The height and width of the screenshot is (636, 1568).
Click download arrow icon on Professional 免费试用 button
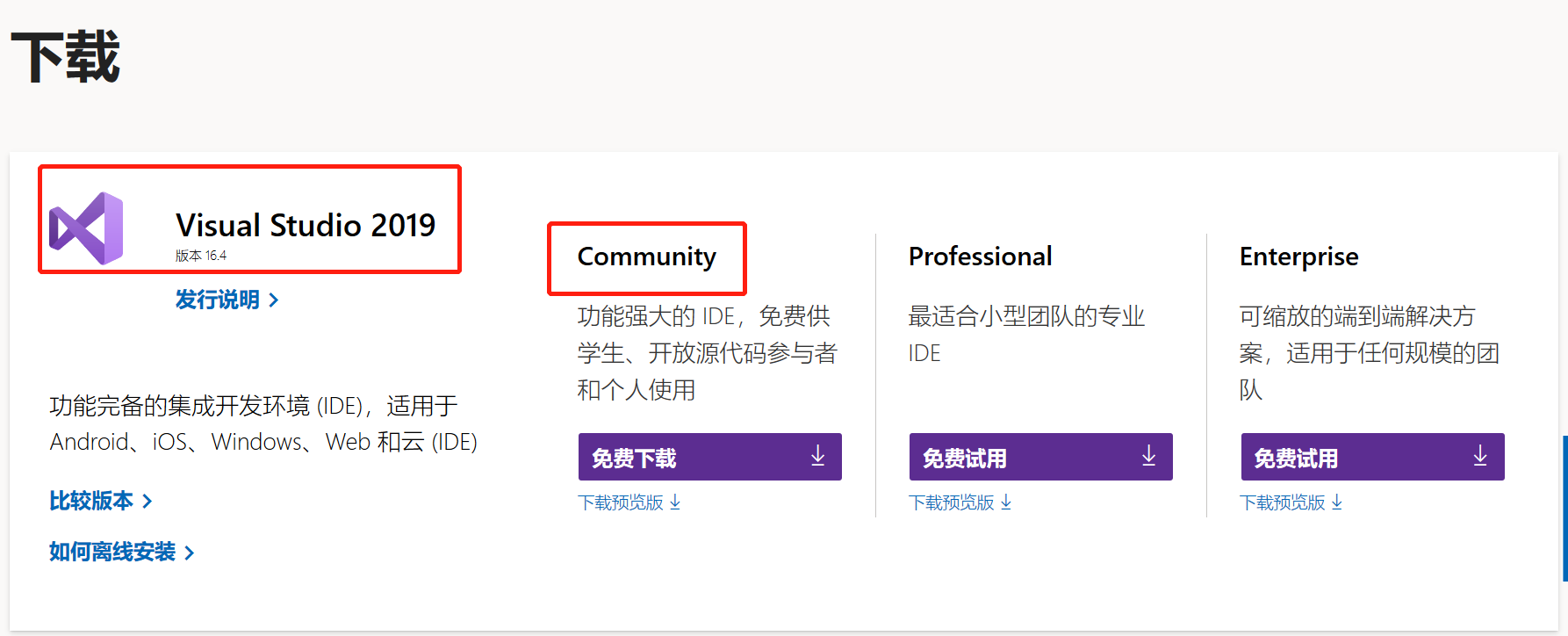(x=1148, y=456)
